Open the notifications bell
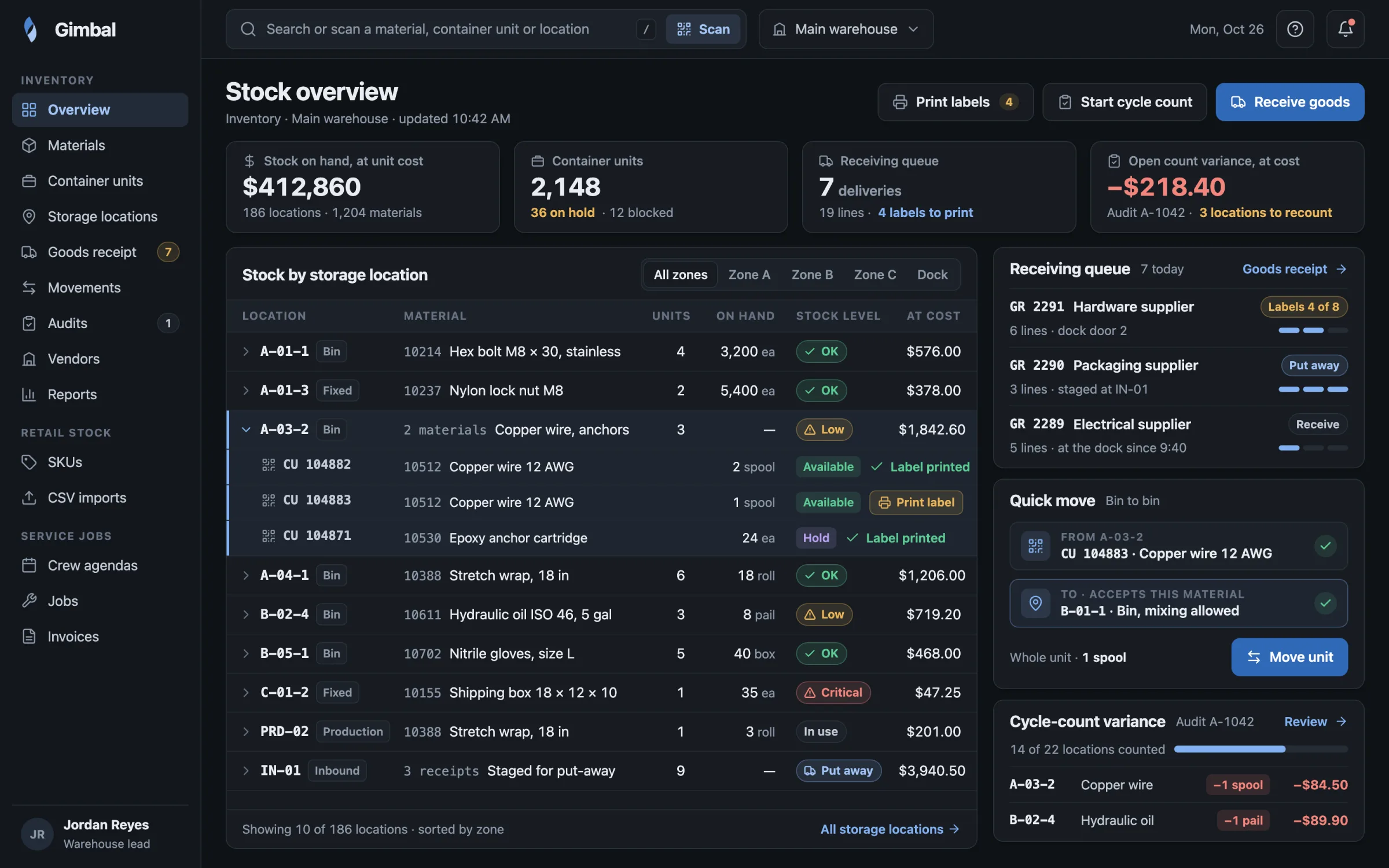1389x868 pixels. [1345, 29]
